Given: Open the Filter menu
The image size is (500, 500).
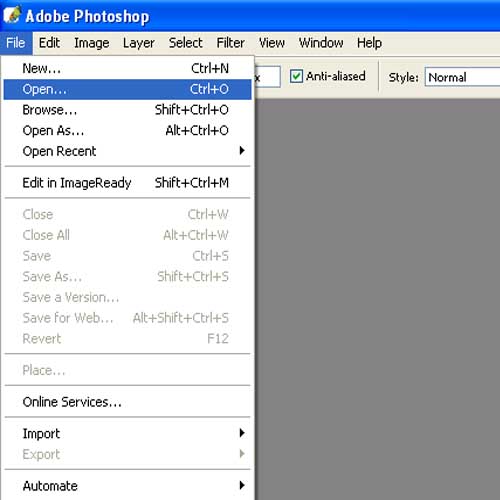Looking at the screenshot, I should tap(230, 43).
